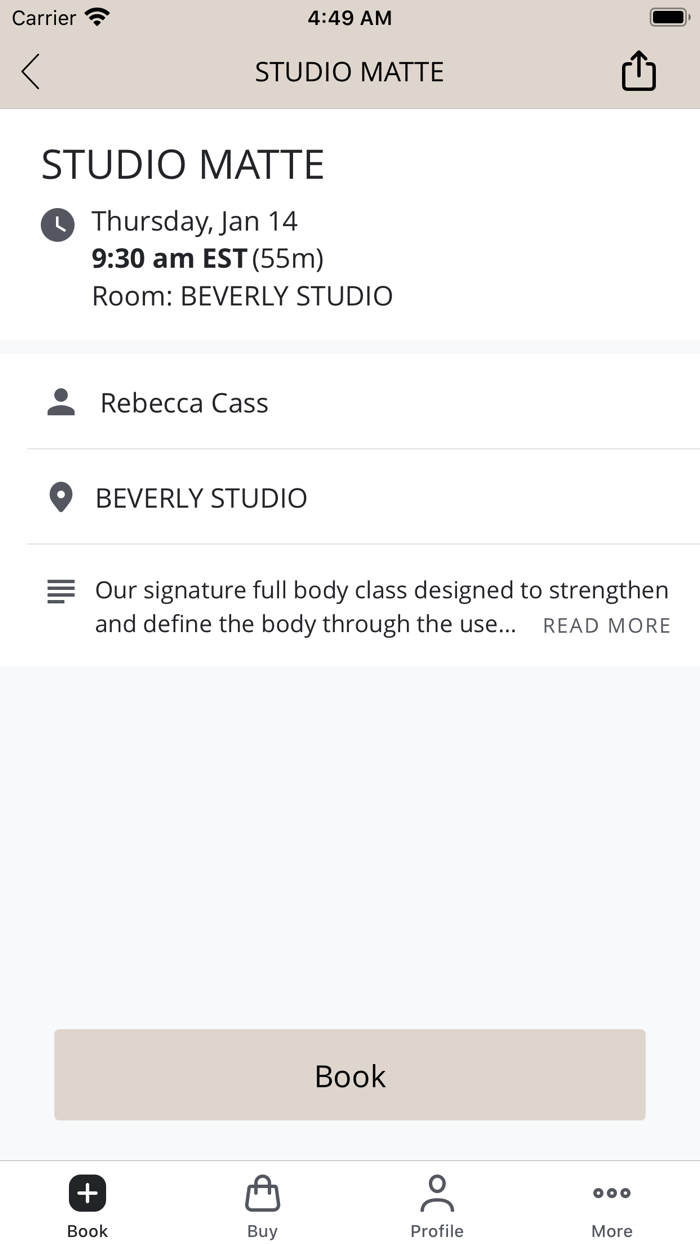
Task: Tap the 9:30 am EST class time
Action: point(168,258)
